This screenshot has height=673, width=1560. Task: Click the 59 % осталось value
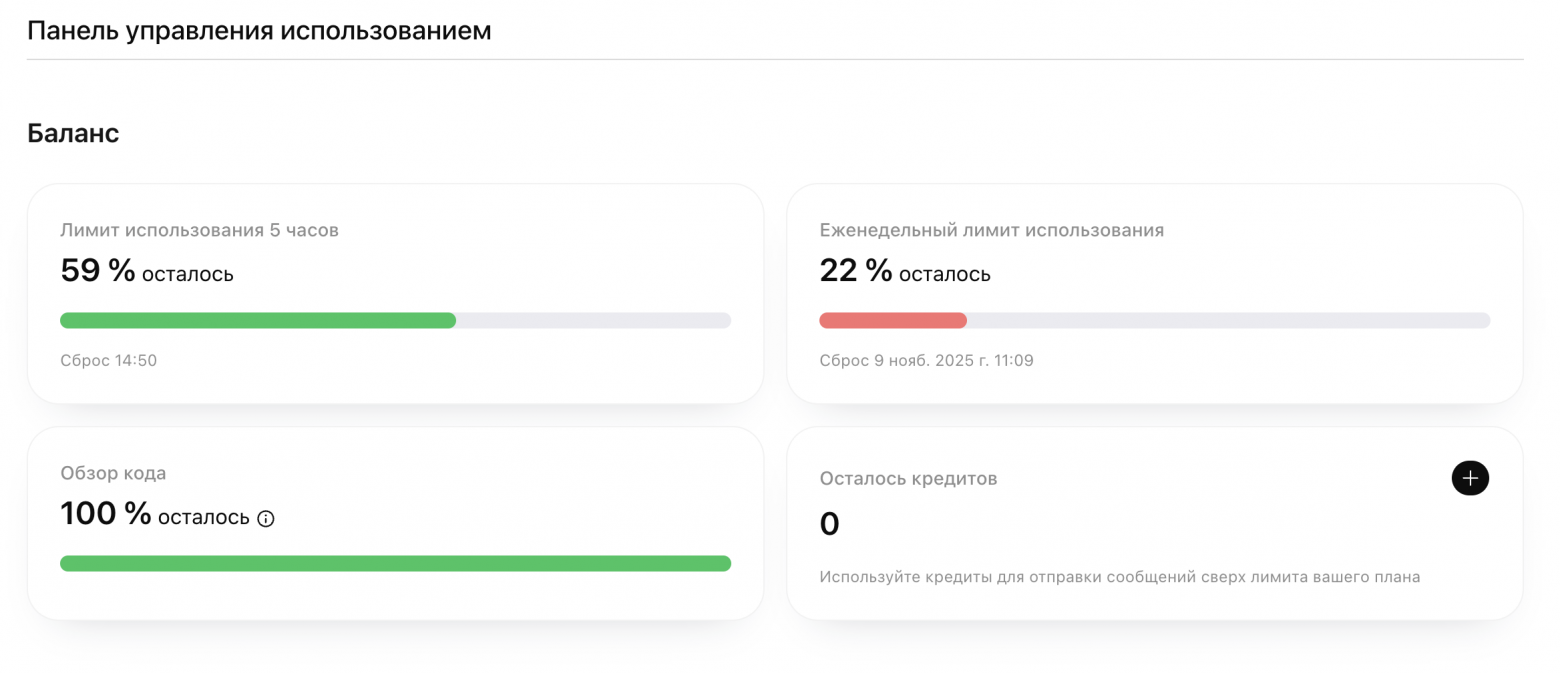coord(145,271)
